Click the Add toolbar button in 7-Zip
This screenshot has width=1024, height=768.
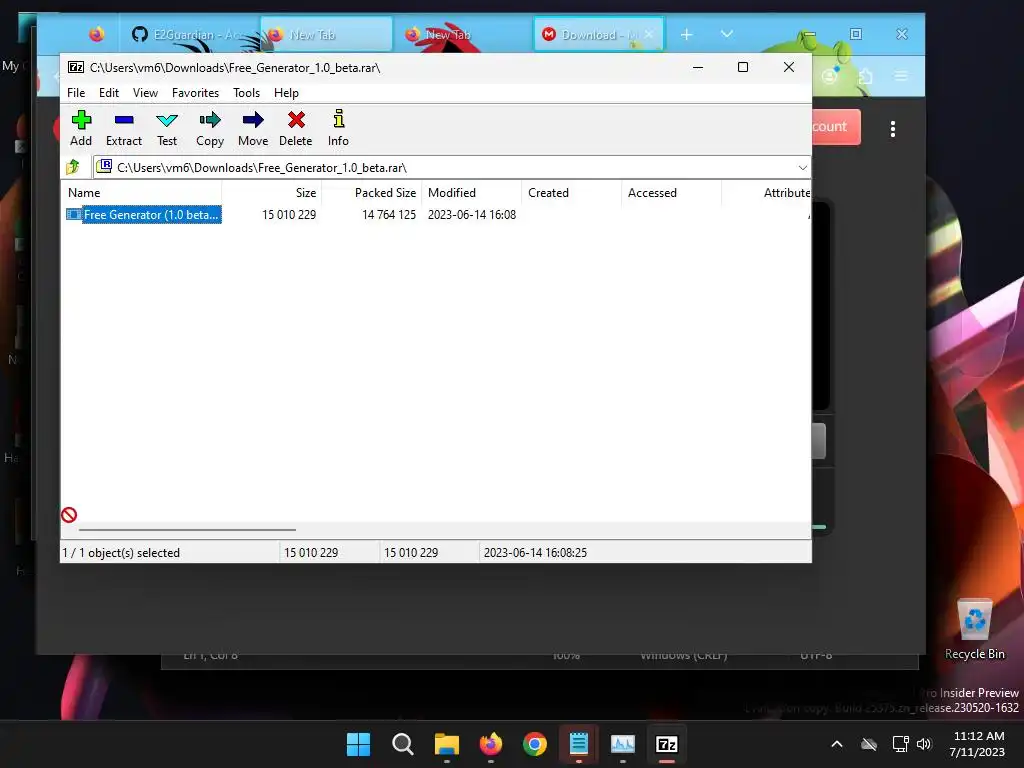click(x=81, y=128)
